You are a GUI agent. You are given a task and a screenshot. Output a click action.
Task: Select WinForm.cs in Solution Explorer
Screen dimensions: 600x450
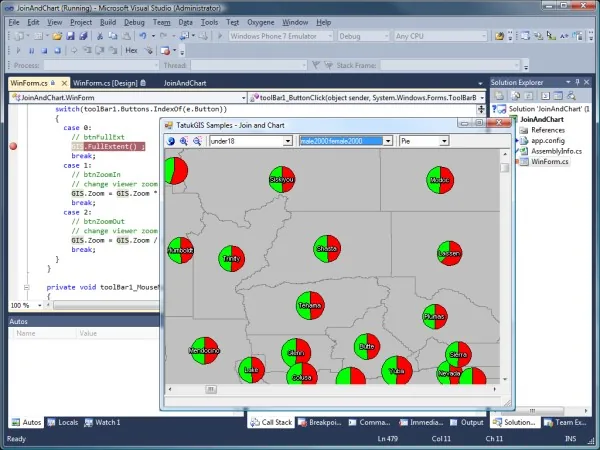coord(549,161)
